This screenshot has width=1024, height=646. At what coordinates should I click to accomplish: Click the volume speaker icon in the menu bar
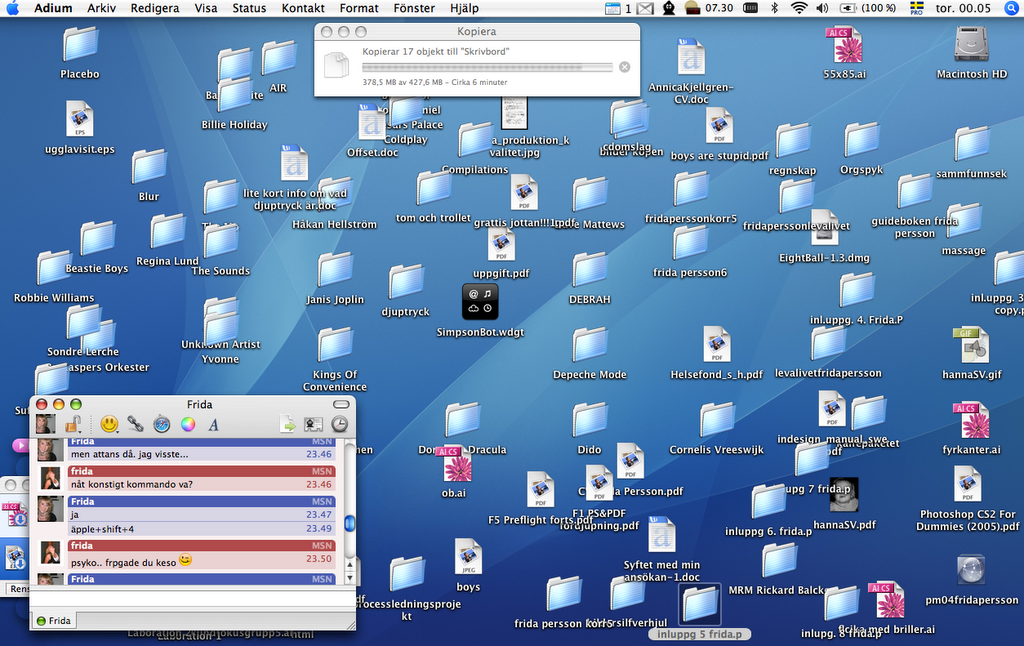pos(822,8)
